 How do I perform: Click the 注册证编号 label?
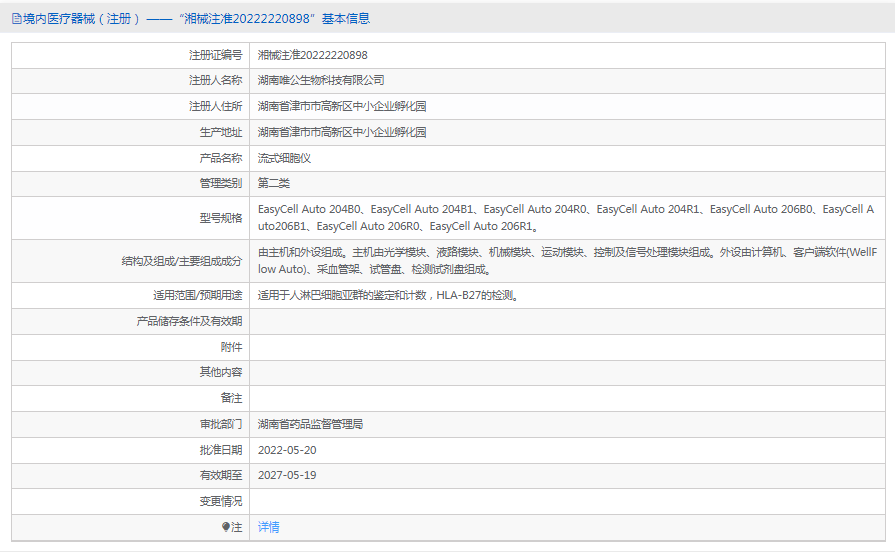[x=216, y=55]
